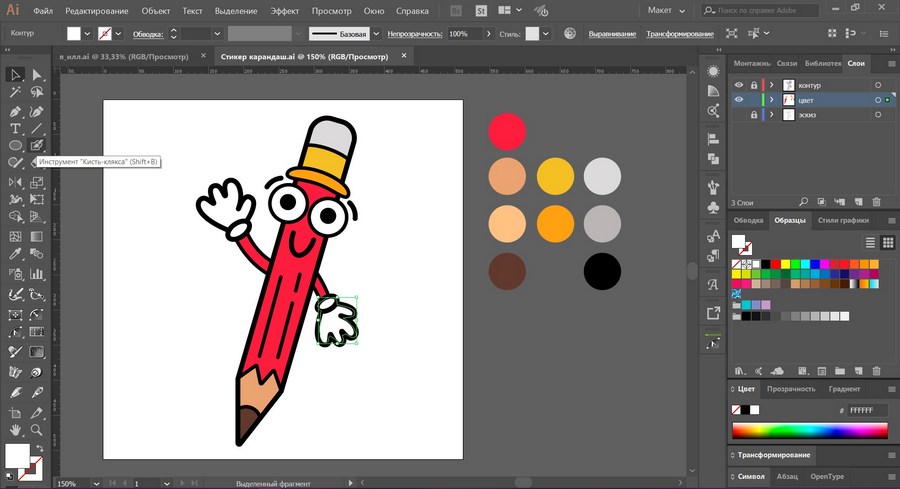Click the red circle palette swatch on canvas
The width and height of the screenshot is (900, 489).
[x=507, y=131]
